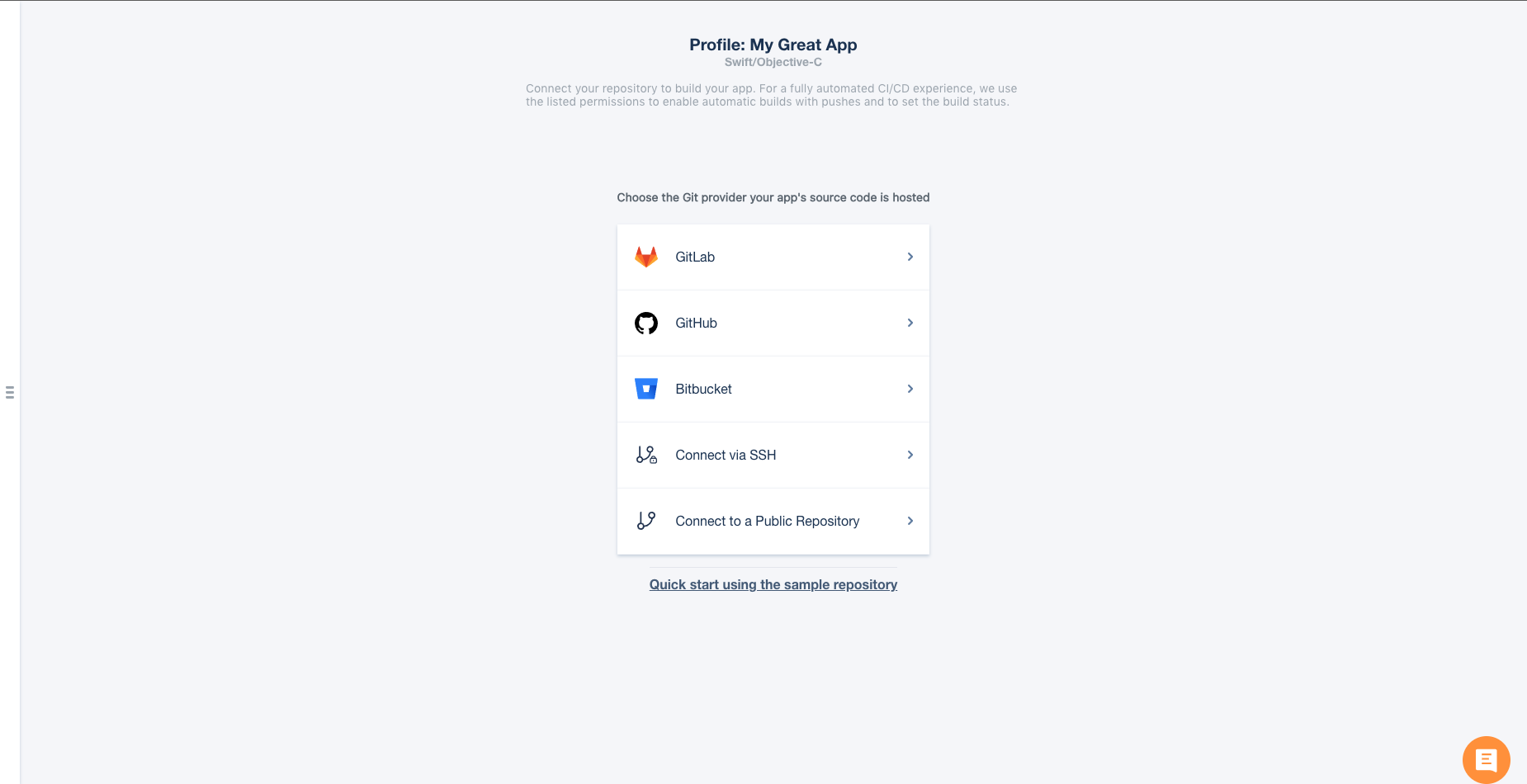Click the GitLab fox logo icon
The image size is (1527, 784).
(x=646, y=257)
